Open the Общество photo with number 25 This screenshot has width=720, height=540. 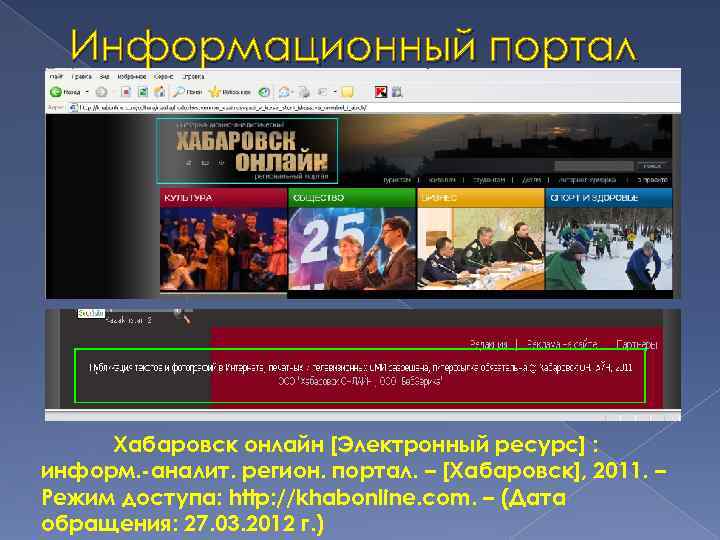click(352, 249)
